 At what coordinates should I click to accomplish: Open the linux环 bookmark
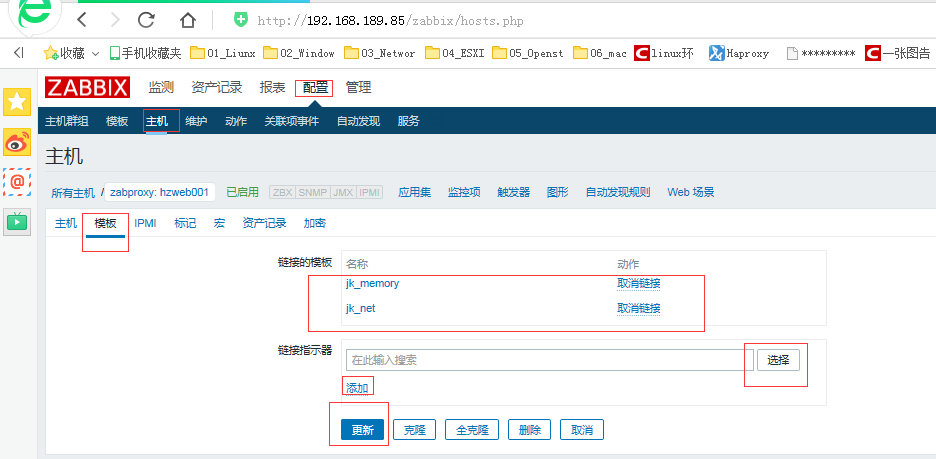pos(664,53)
